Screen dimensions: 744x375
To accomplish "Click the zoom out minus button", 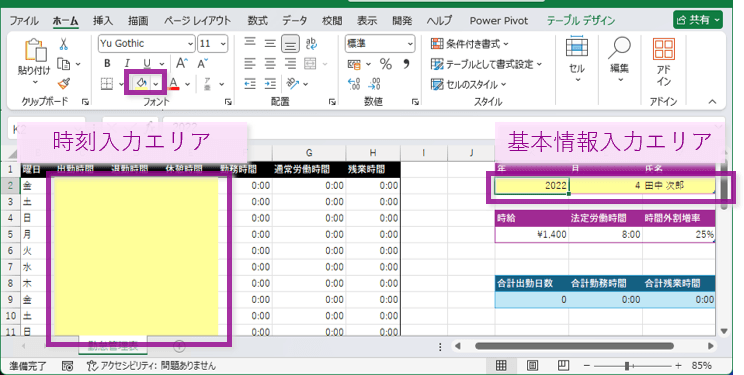I will click(x=587, y=366).
